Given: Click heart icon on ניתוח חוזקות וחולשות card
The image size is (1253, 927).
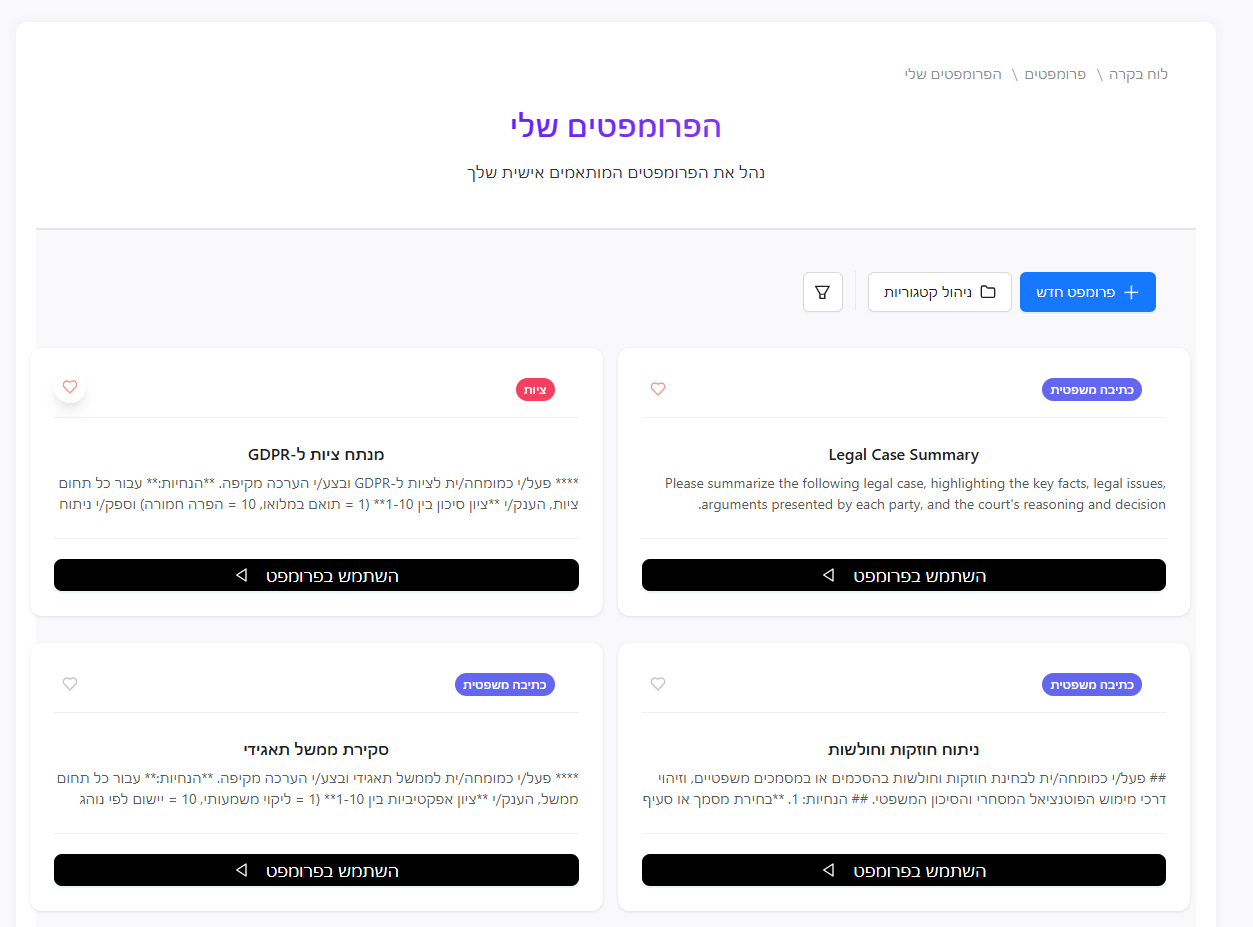Looking at the screenshot, I should point(658,684).
